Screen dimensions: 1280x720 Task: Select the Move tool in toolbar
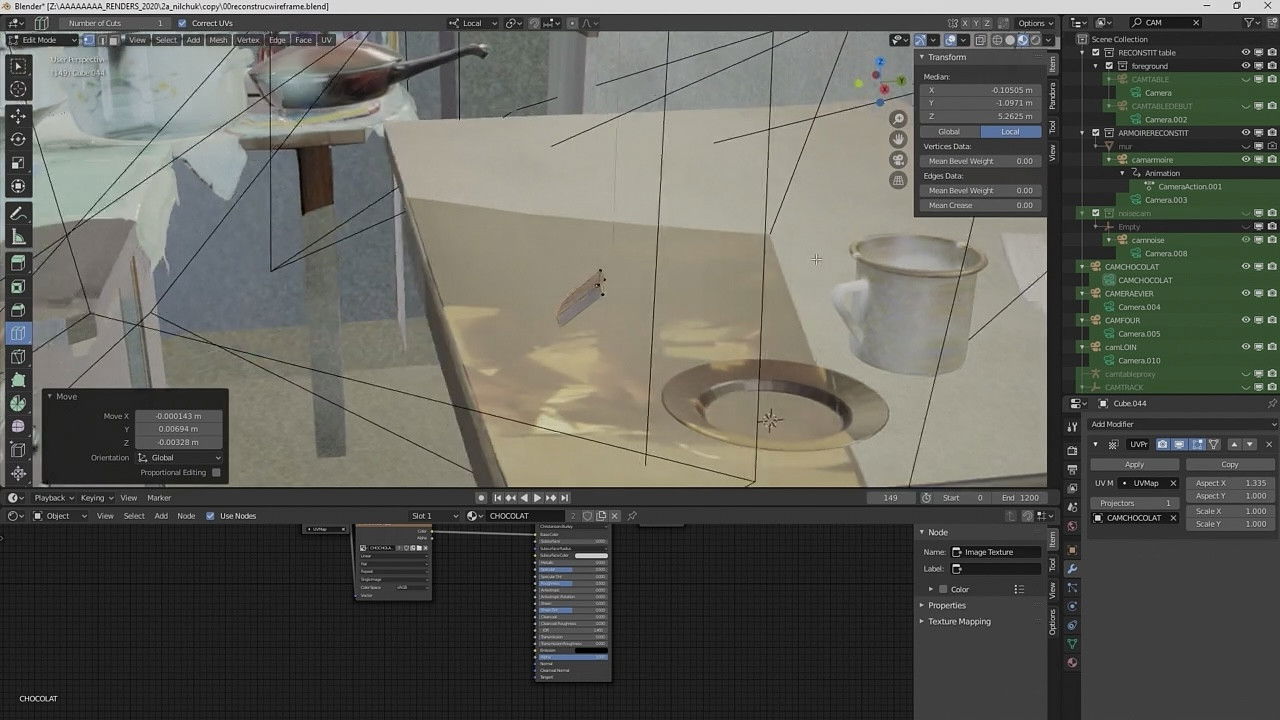pyautogui.click(x=18, y=115)
